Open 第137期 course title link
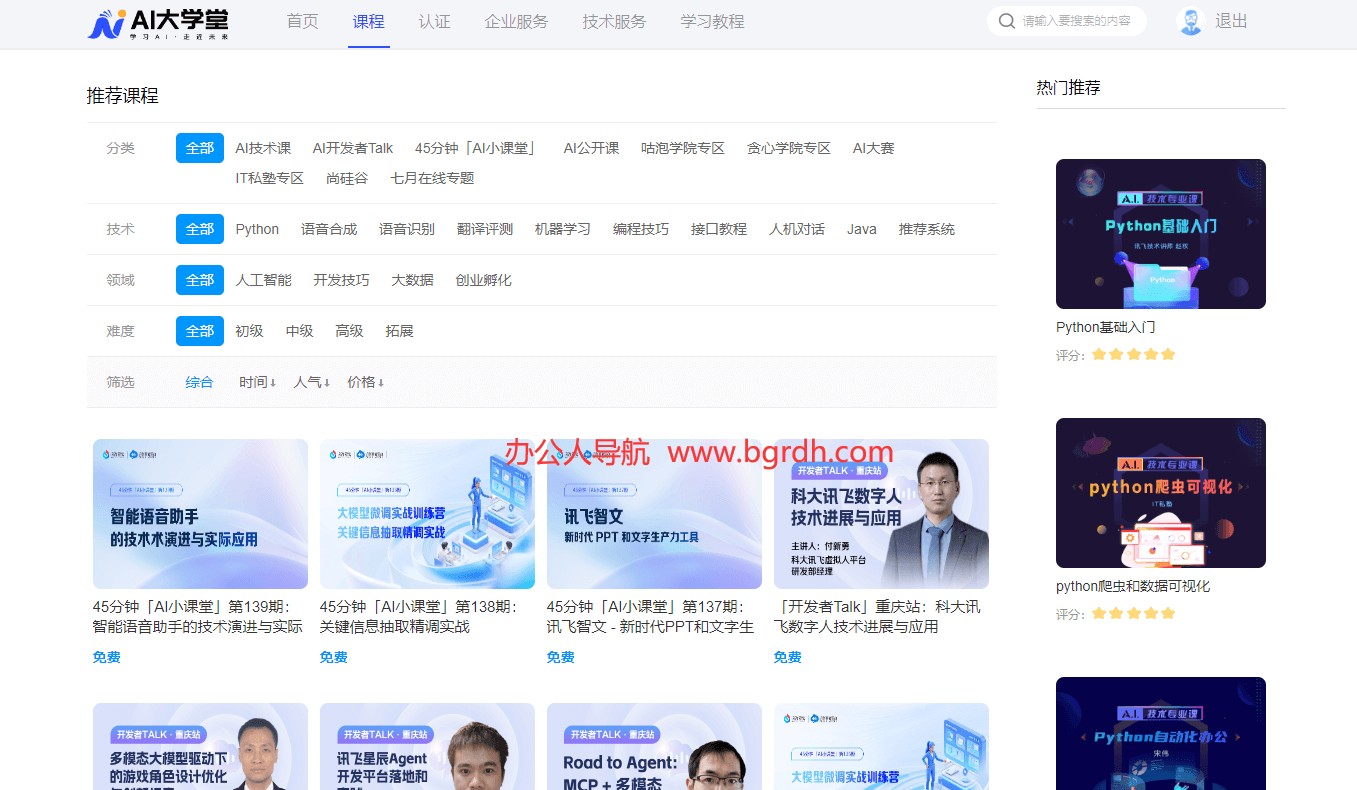The image size is (1357, 790). 651,617
